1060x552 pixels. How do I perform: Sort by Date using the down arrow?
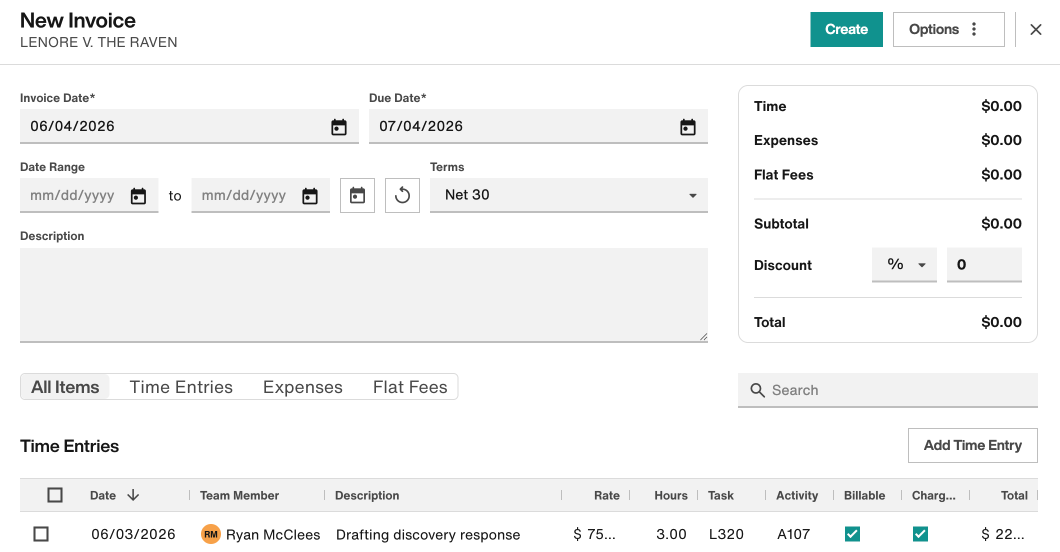pos(133,495)
